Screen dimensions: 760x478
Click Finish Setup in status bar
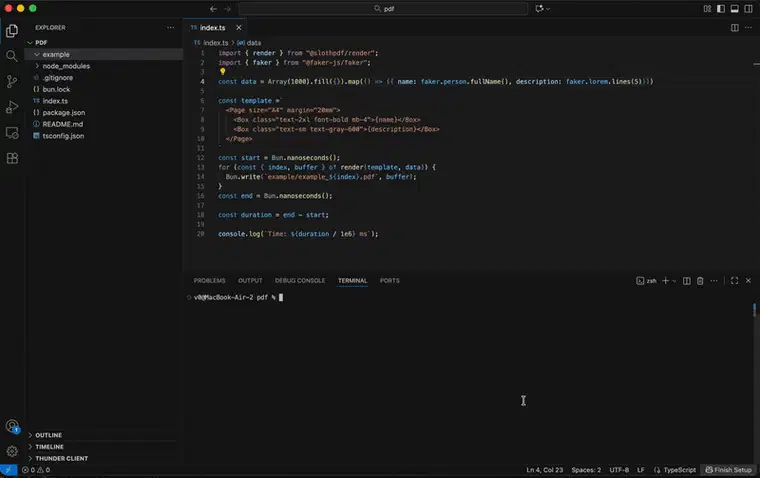pyautogui.click(x=729, y=470)
